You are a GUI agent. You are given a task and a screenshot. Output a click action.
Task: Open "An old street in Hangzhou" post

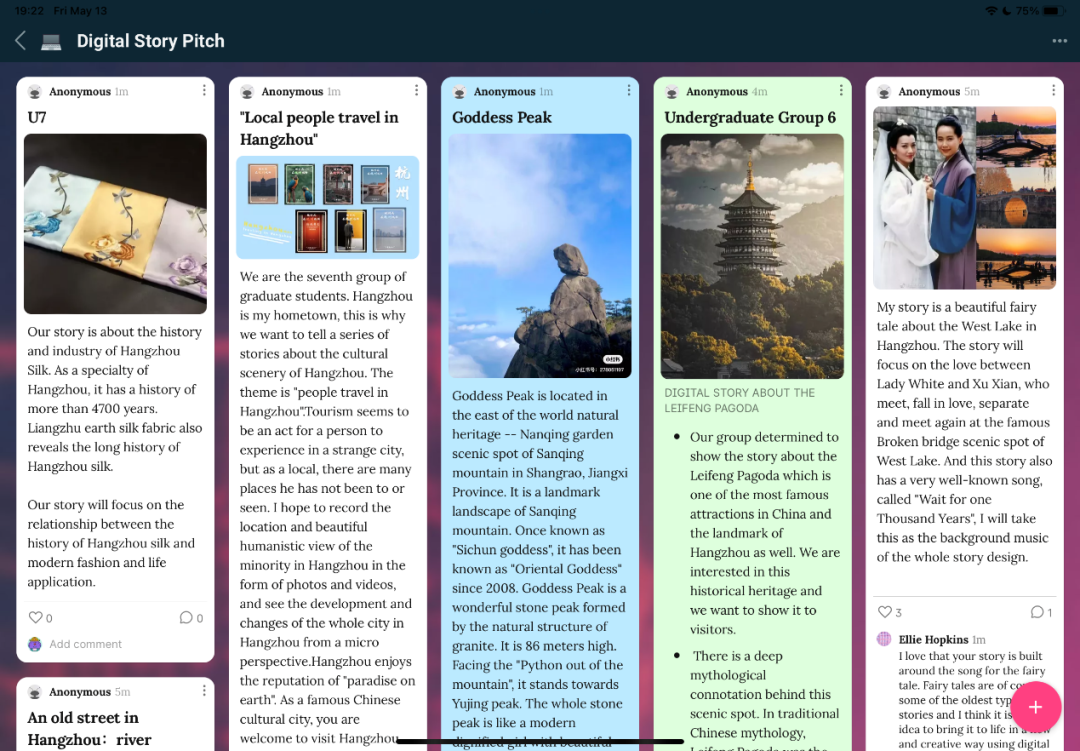(x=90, y=728)
